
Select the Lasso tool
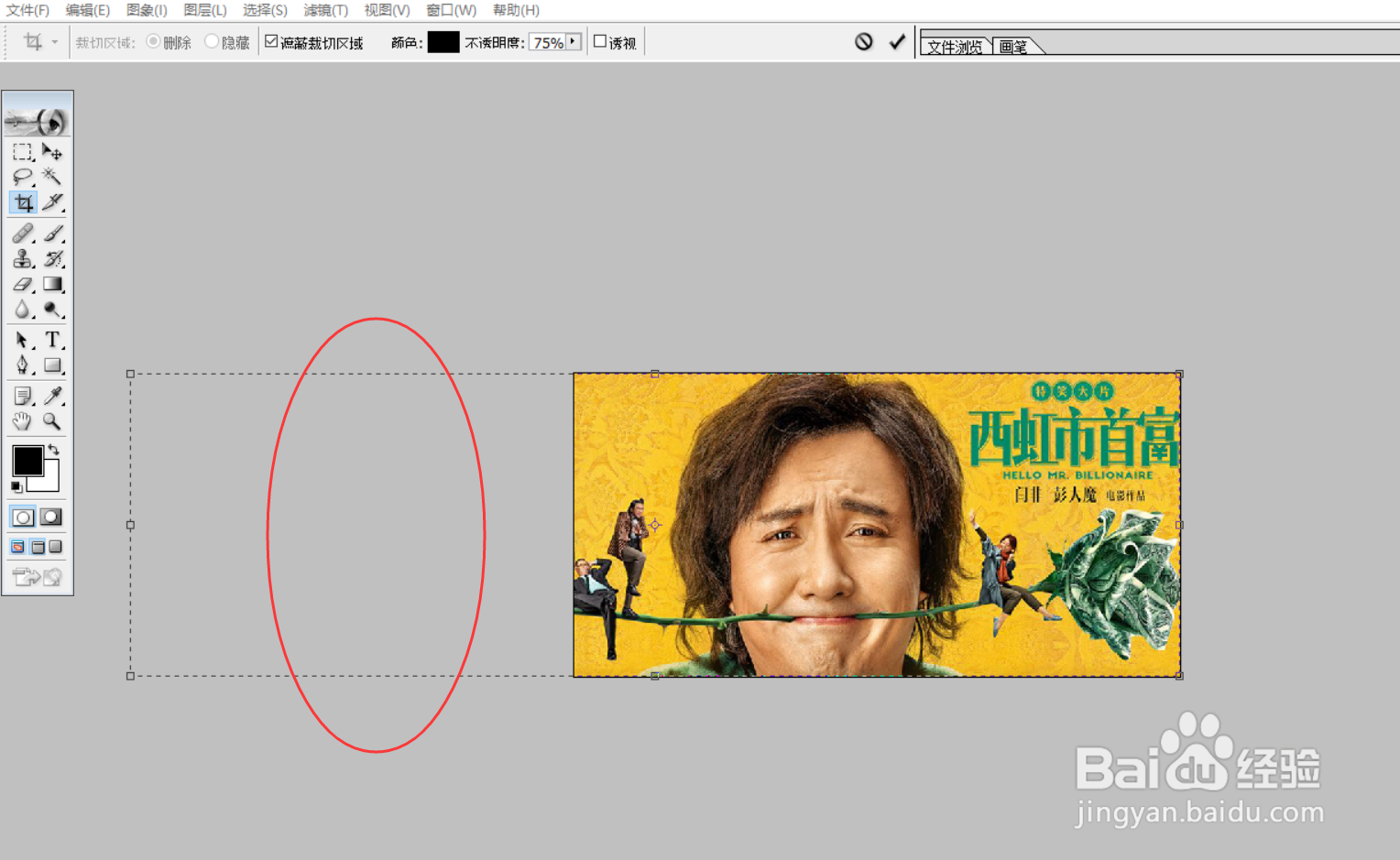[23, 176]
